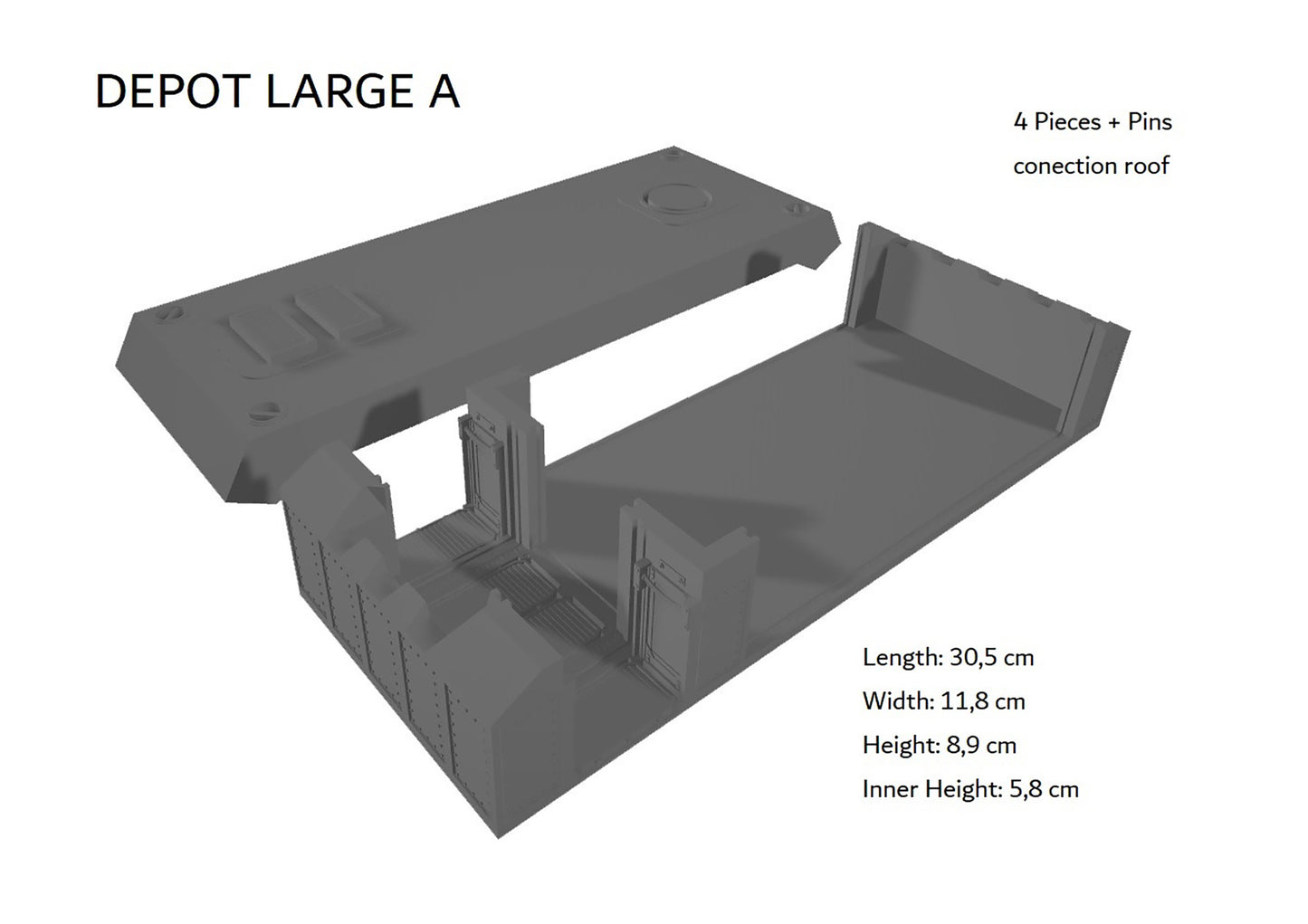The height and width of the screenshot is (924, 1308).
Task: Click the "DEPOT LARGE A" title text
Action: point(277,92)
